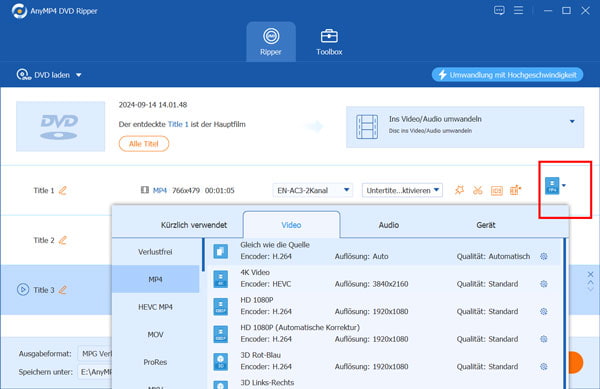
Task: Enable Umwandlung mit Hochgeschwindigkeit
Action: click(507, 75)
